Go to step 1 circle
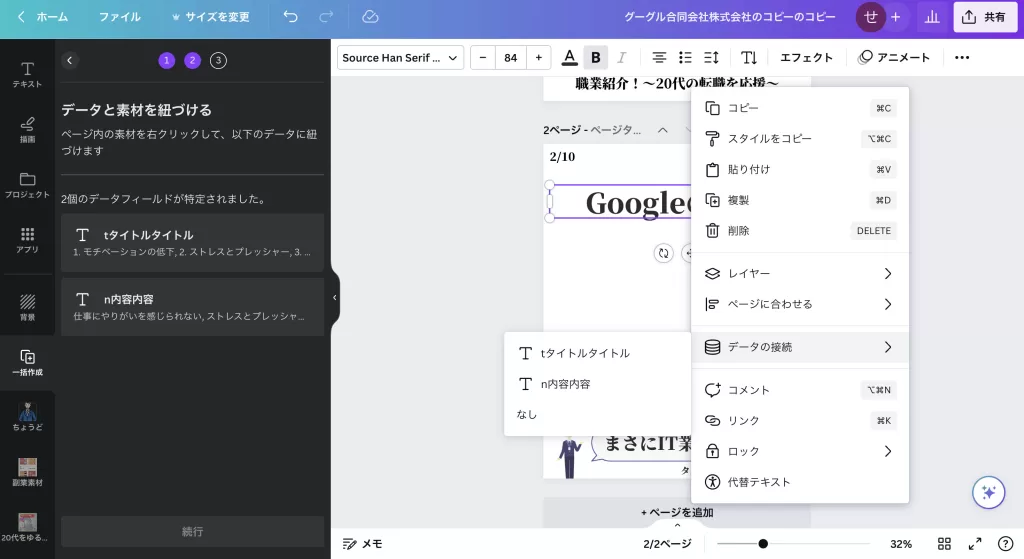This screenshot has height=559, width=1024. click(167, 60)
